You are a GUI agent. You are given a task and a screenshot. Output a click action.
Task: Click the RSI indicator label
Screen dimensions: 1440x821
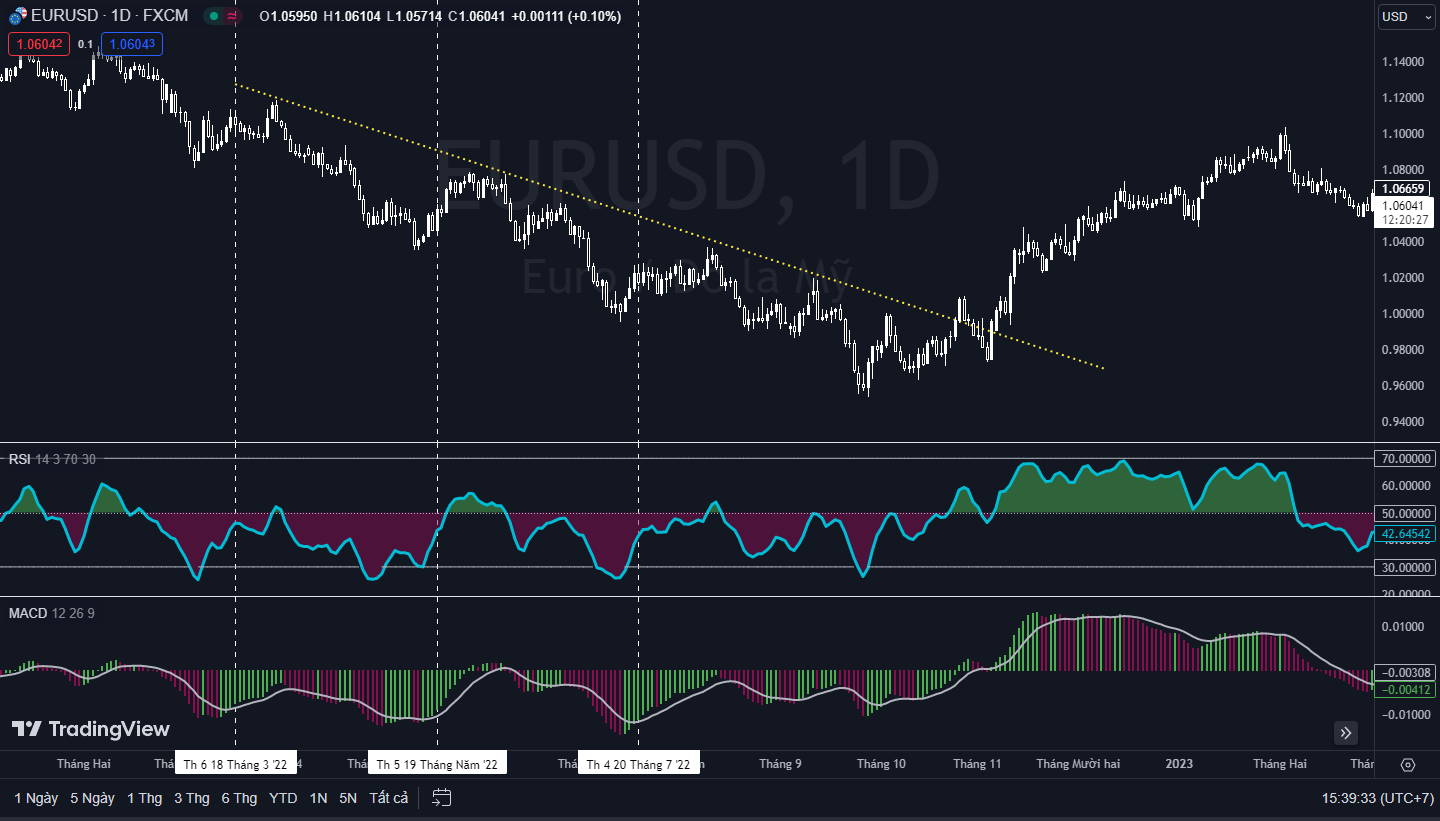19,459
